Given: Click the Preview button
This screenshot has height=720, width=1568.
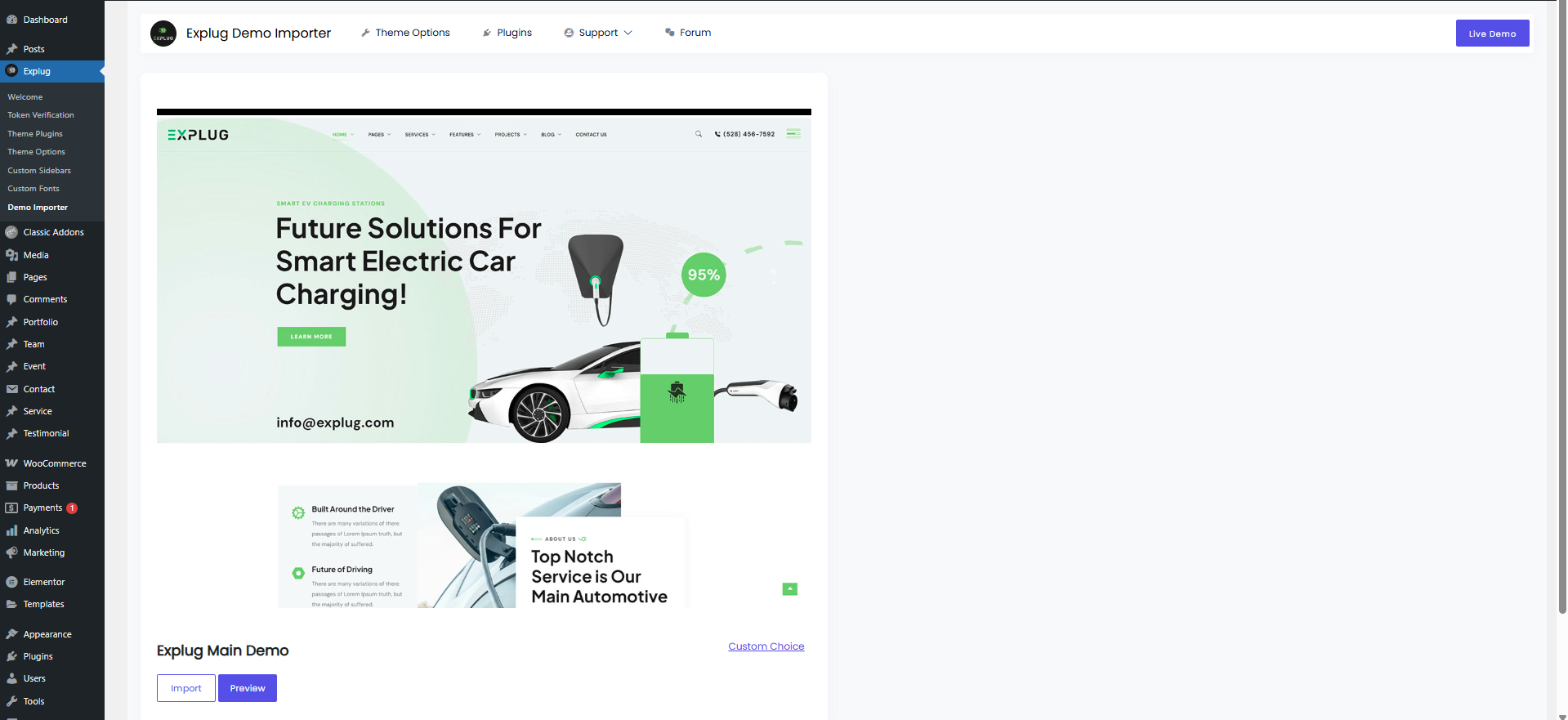Looking at the screenshot, I should tap(248, 688).
